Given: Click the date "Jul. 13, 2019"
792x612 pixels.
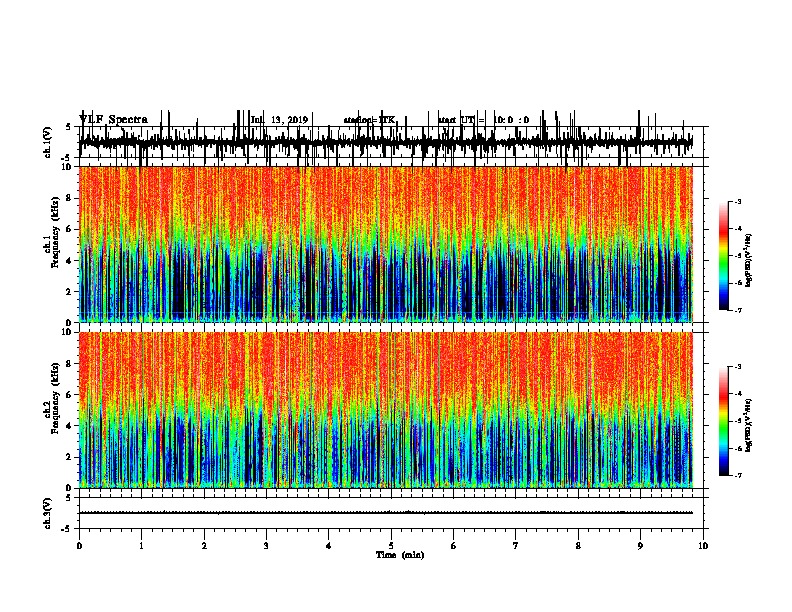Looking at the screenshot, I should click(x=279, y=120).
